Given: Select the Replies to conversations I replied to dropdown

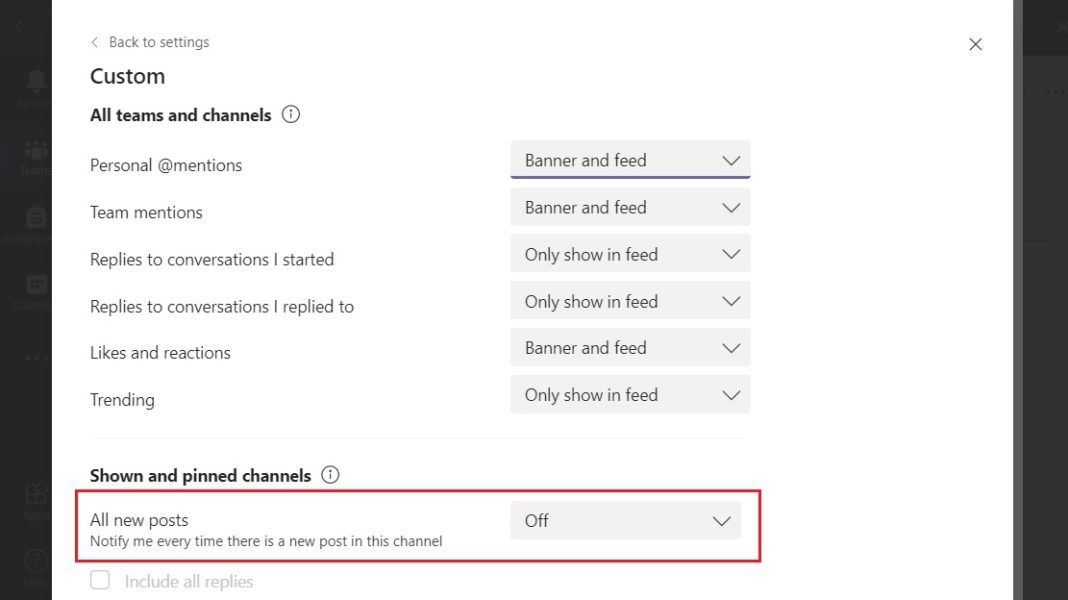Looking at the screenshot, I should click(x=630, y=301).
